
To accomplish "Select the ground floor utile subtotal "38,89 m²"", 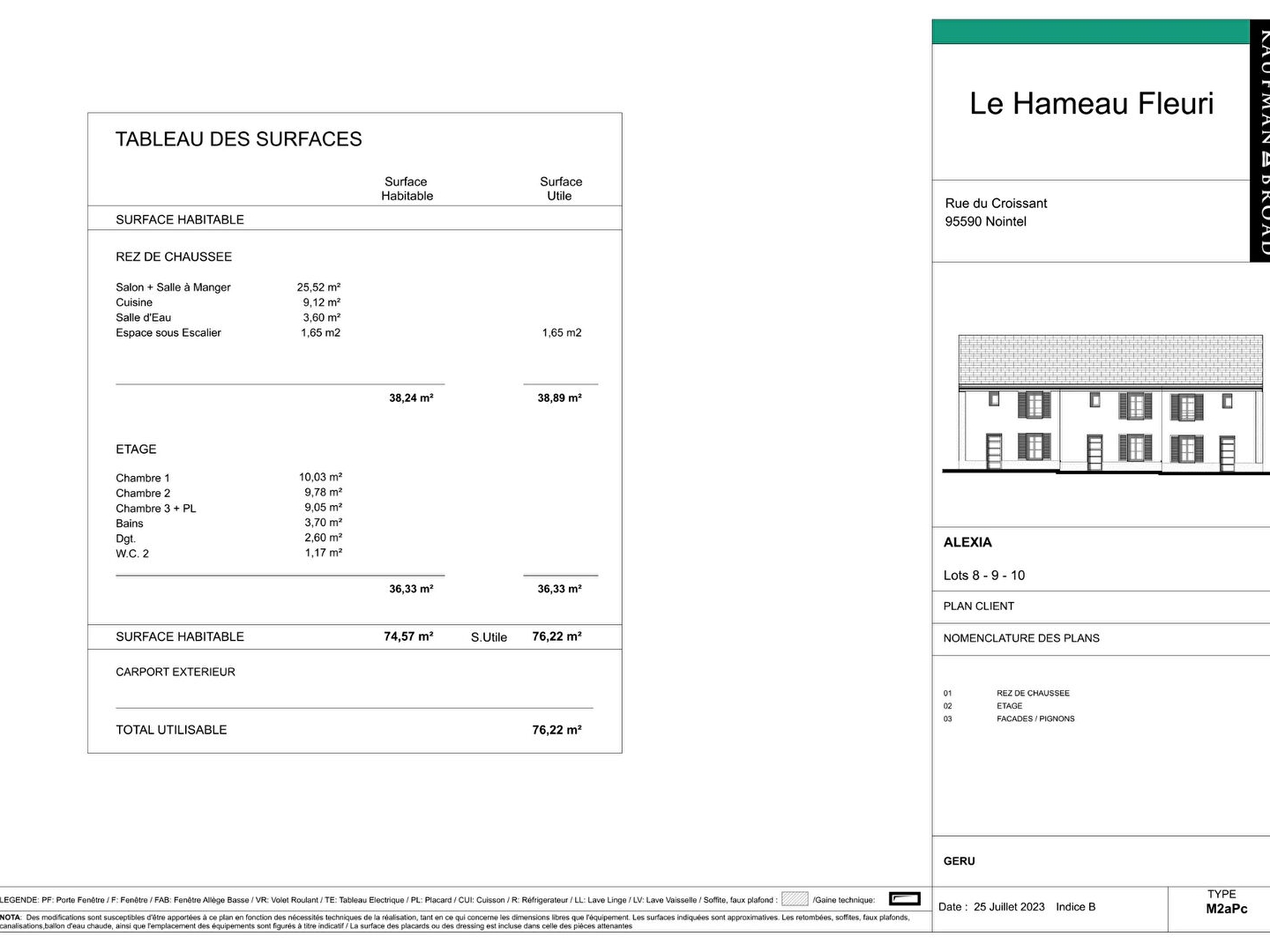I will [x=560, y=398].
